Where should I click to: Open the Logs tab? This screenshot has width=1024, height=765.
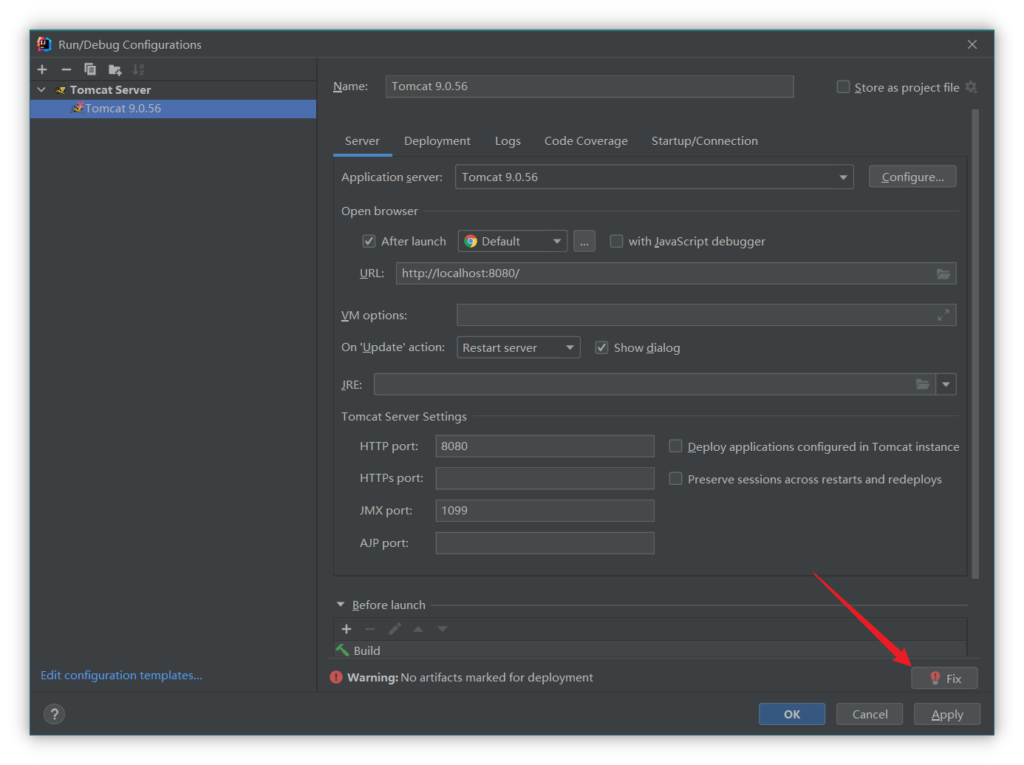tap(507, 141)
